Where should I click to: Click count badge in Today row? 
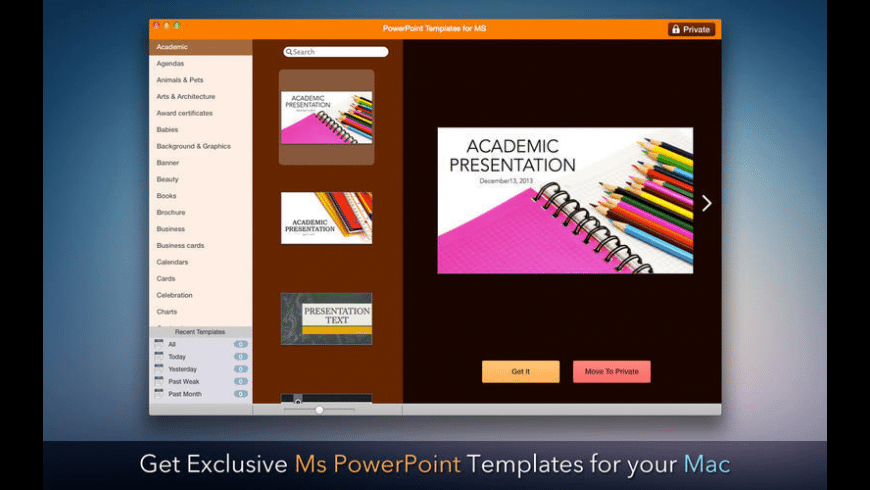240,357
